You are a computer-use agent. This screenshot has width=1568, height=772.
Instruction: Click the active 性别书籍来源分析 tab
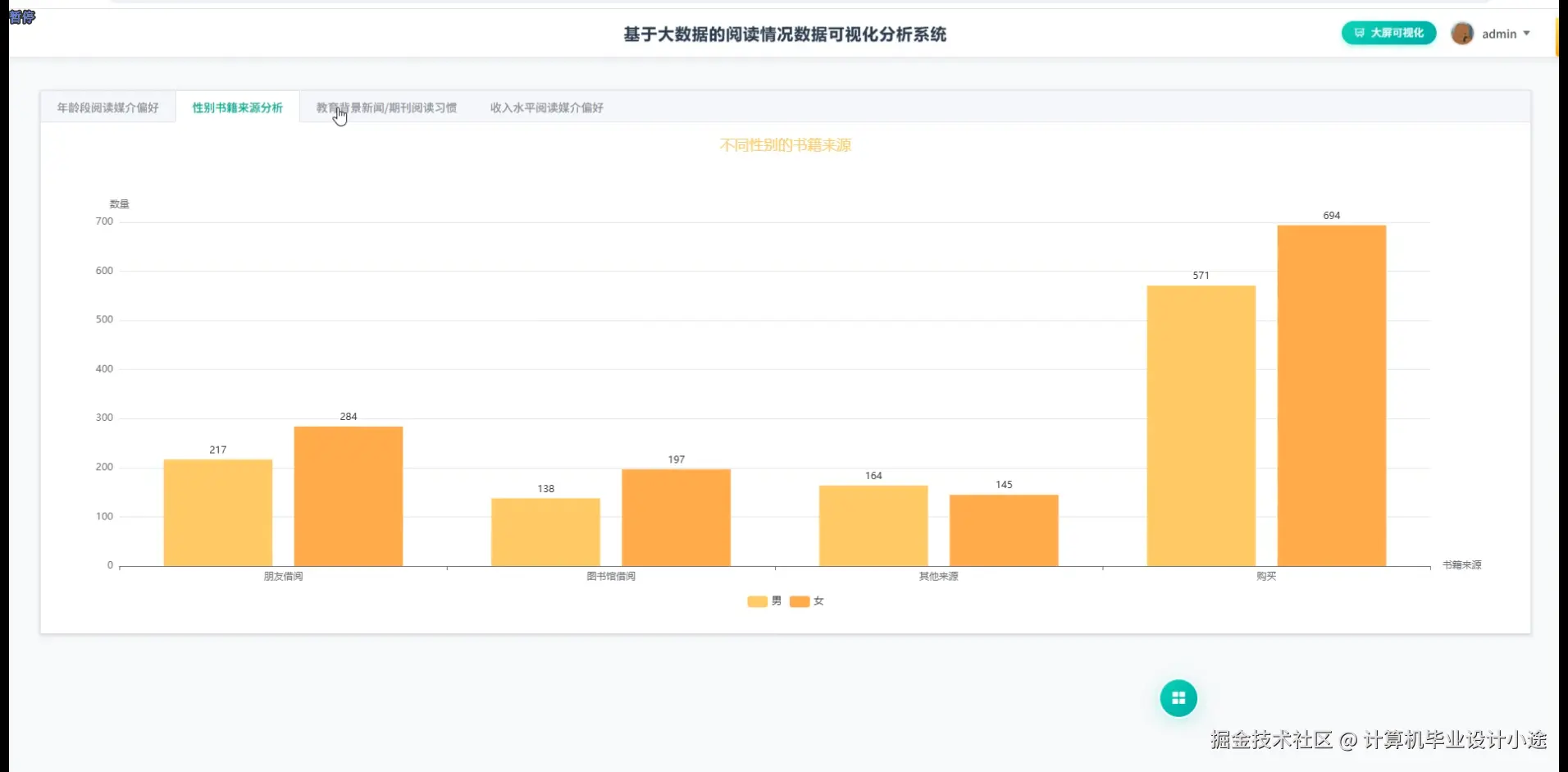pyautogui.click(x=237, y=107)
